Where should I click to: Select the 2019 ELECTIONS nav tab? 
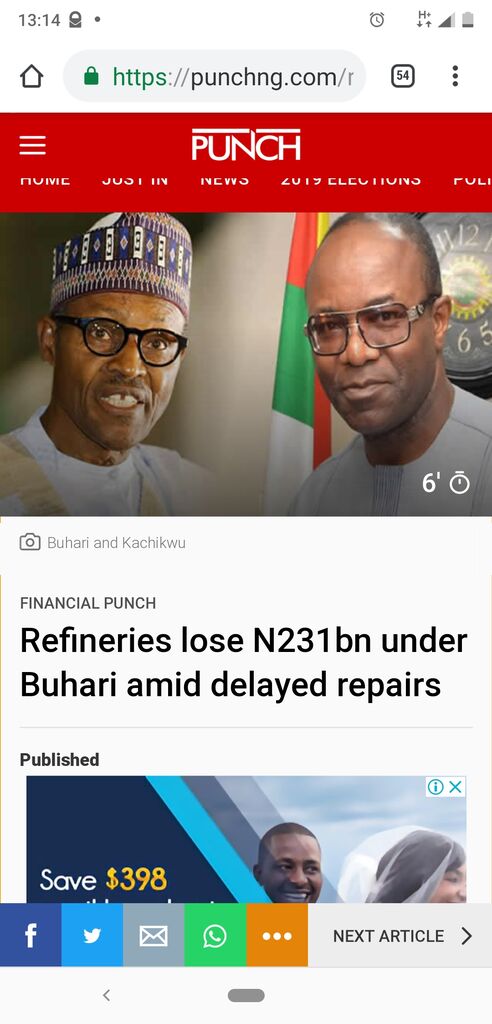pos(351,179)
